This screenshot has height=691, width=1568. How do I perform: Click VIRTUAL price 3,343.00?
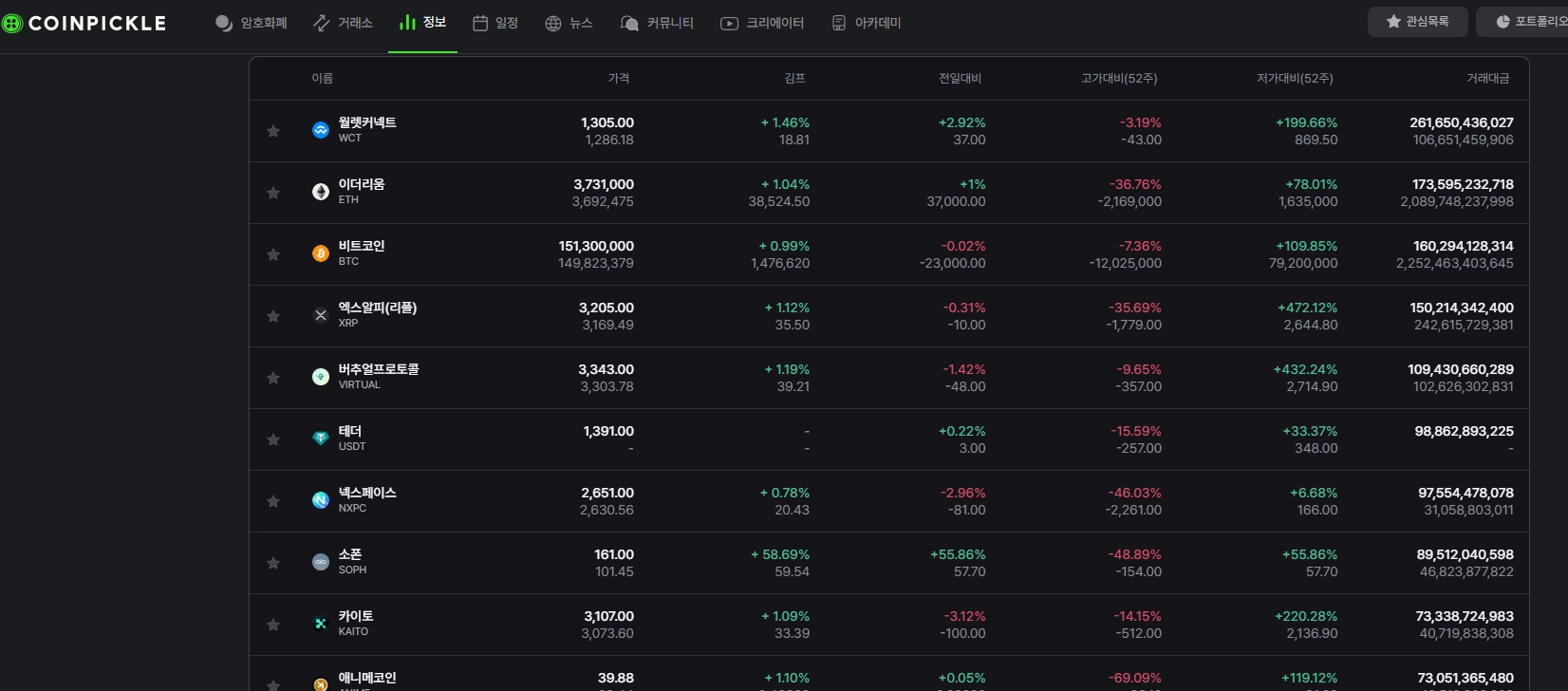coord(607,369)
